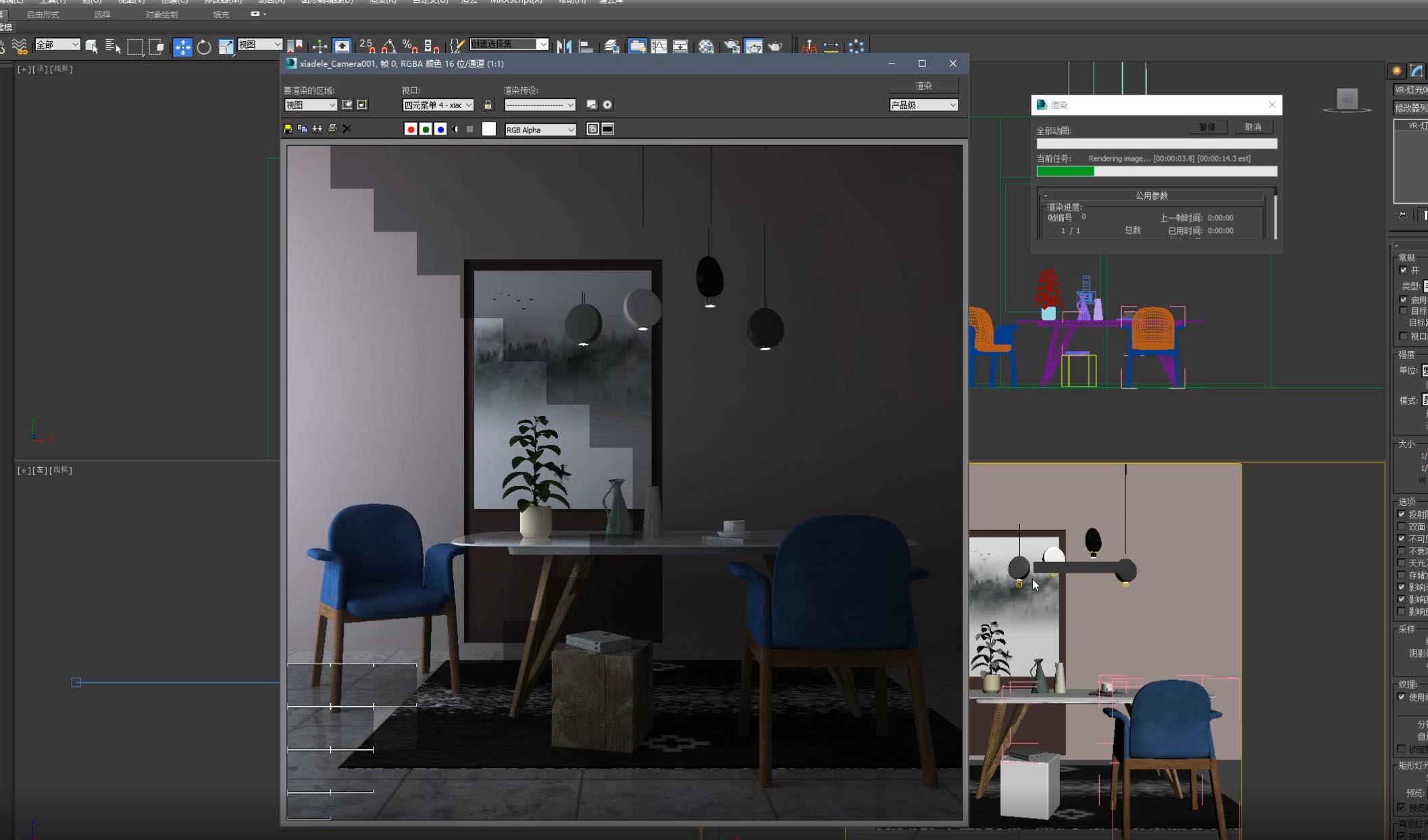Collapse the 公用参数 rollout
This screenshot has height=840, width=1428.
1152,196
